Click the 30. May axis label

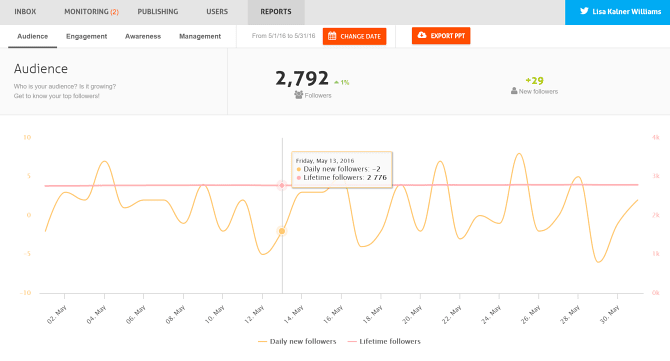[x=610, y=314]
